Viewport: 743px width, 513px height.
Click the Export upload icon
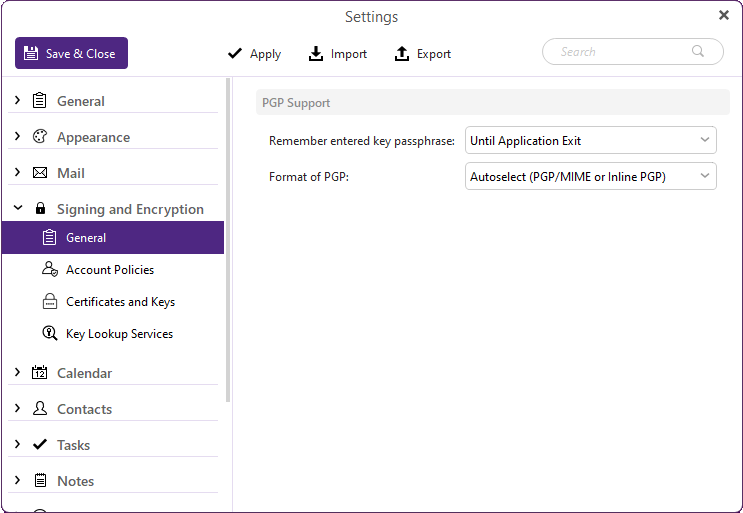[402, 54]
